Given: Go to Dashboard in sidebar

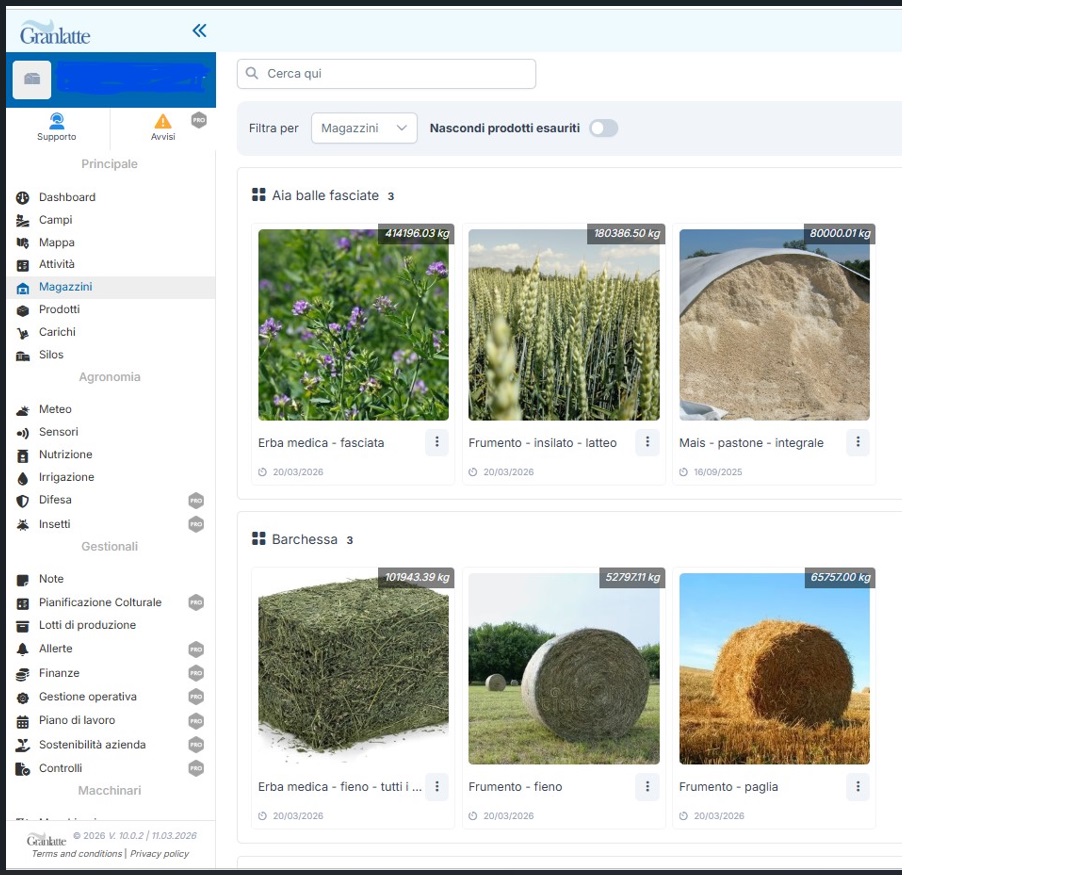Looking at the screenshot, I should pos(67,198).
